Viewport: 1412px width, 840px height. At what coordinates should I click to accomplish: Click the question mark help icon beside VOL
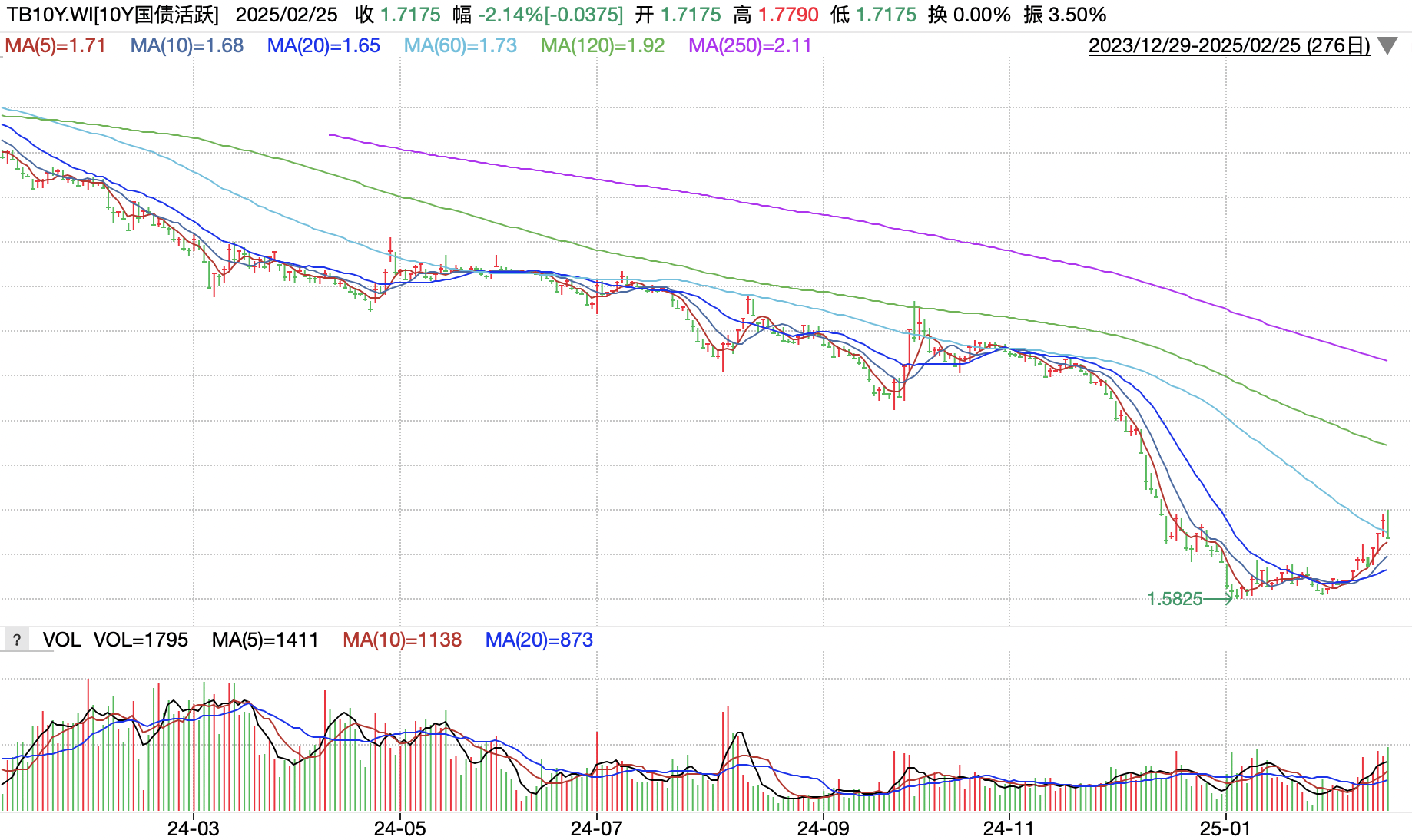16,640
